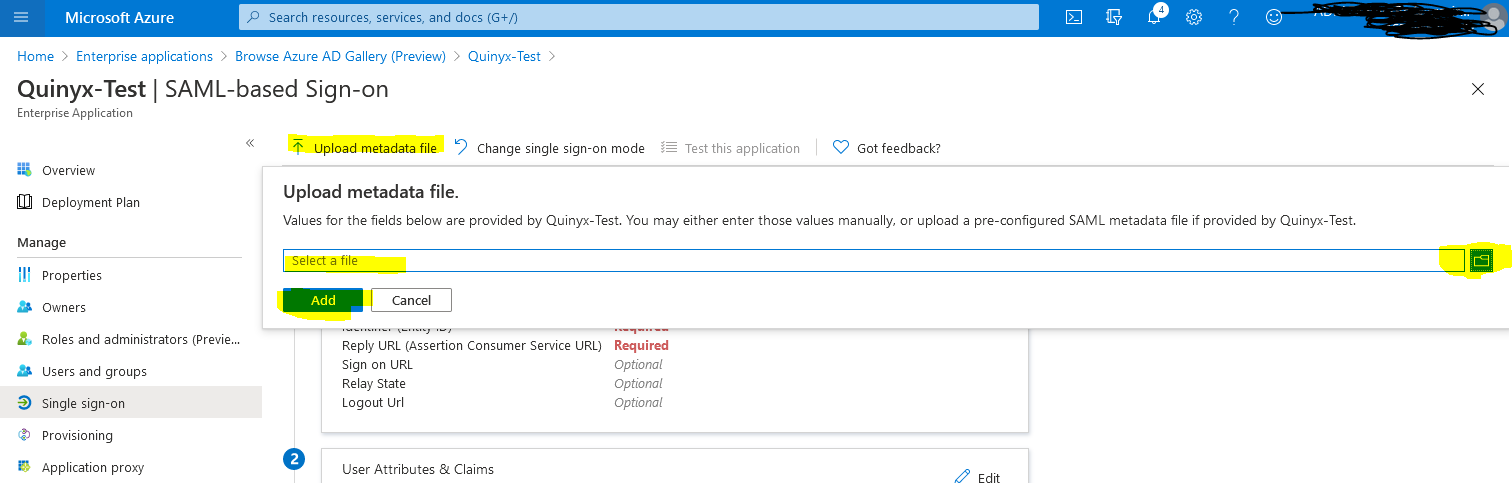Click the Provisioning icon
The width and height of the screenshot is (1512, 483).
pos(24,435)
